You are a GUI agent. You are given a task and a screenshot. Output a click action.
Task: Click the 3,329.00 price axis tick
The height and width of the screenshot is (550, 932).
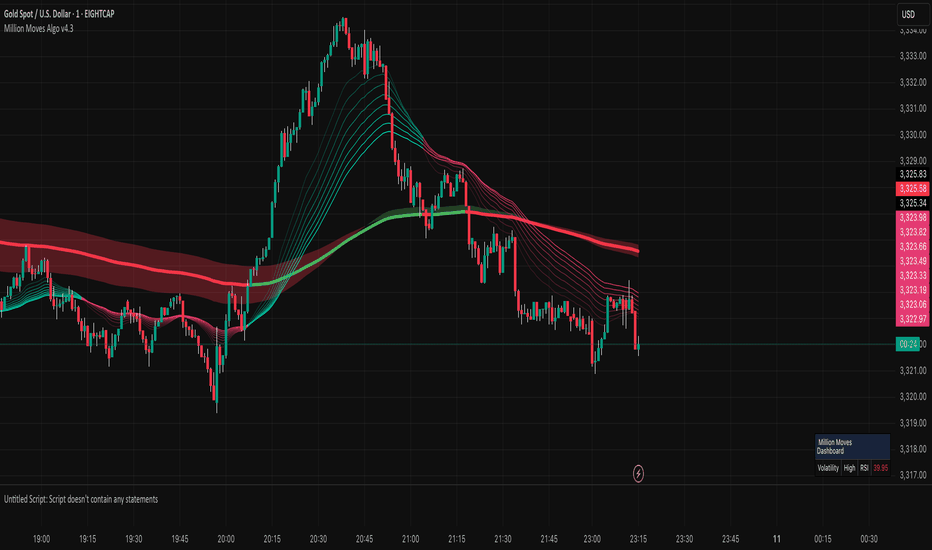click(x=913, y=161)
